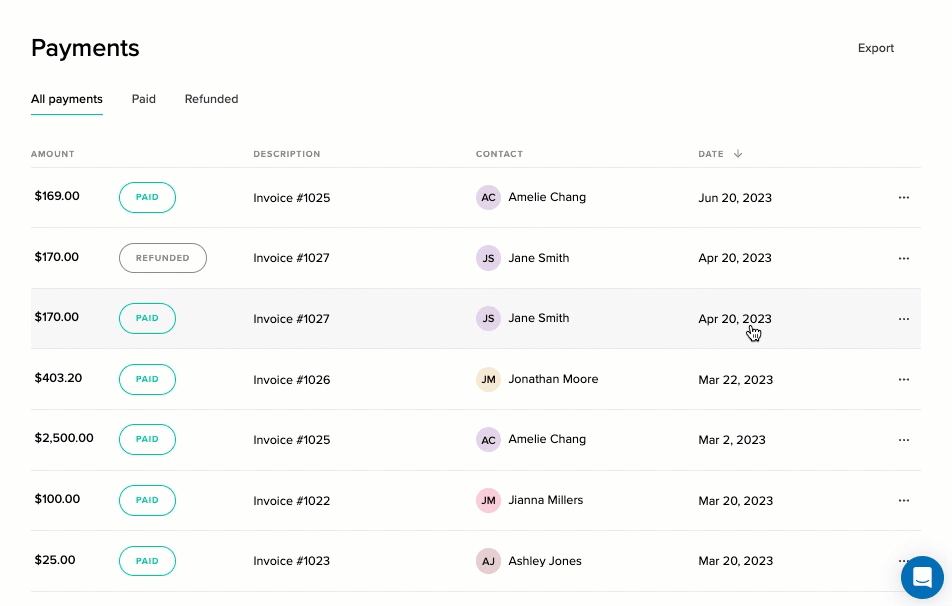Click contact name Jianna Millers
952x606 pixels.
[546, 500]
